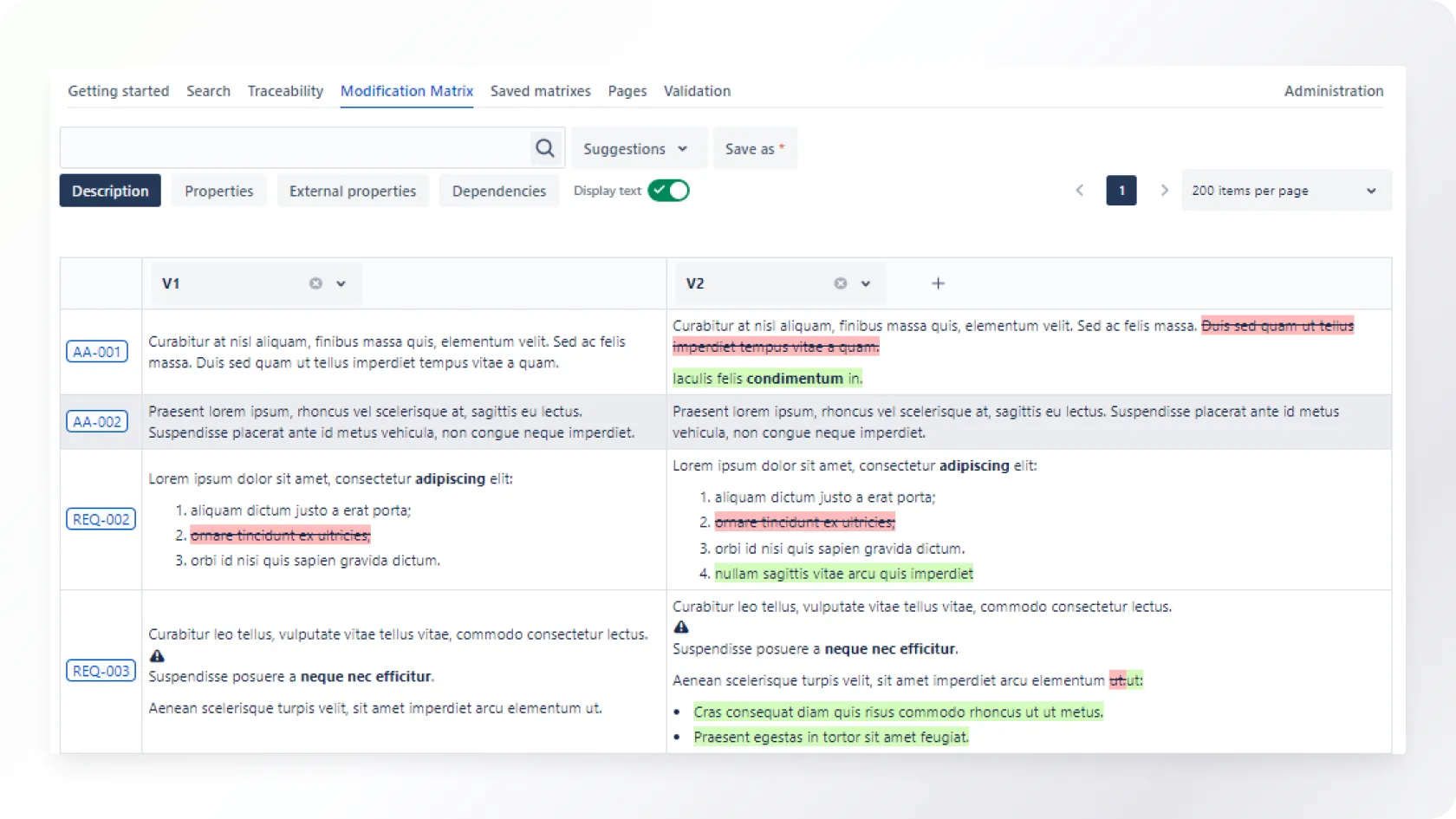
Task: Select page number 1 in pagination
Action: click(x=1121, y=191)
